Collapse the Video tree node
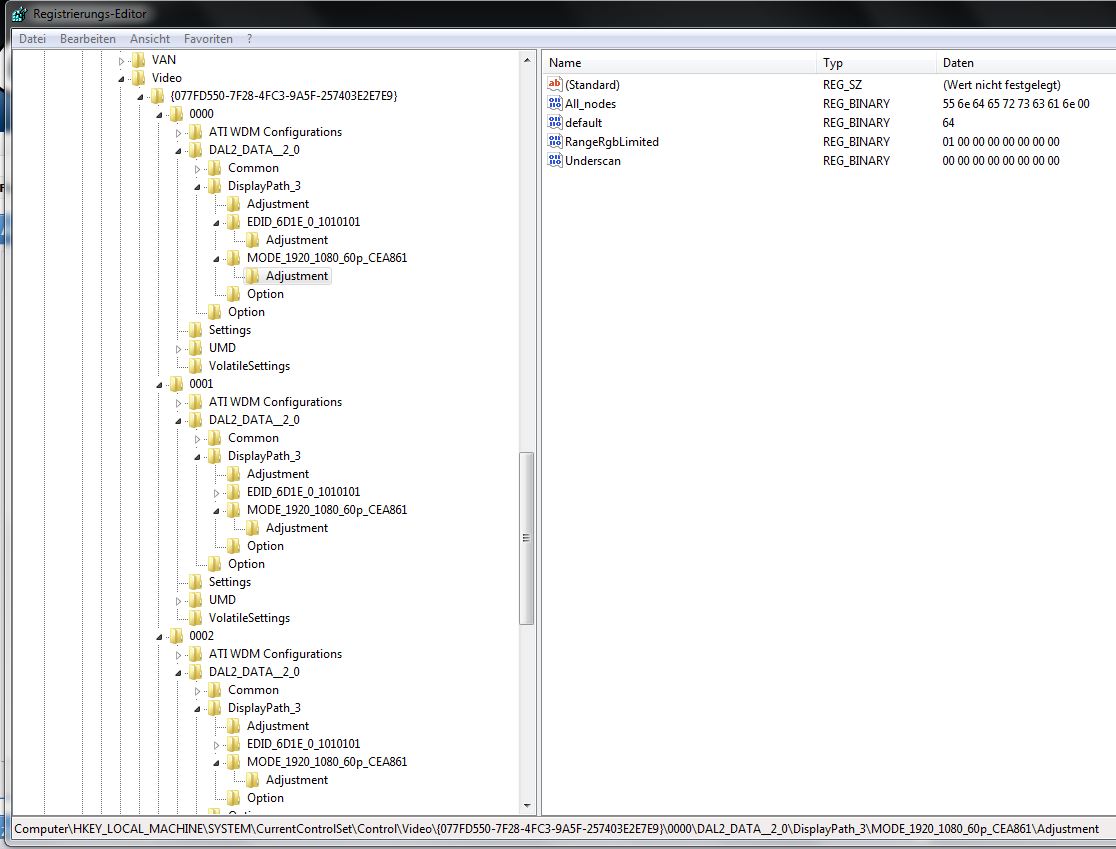The width and height of the screenshot is (1116, 849). [121, 79]
